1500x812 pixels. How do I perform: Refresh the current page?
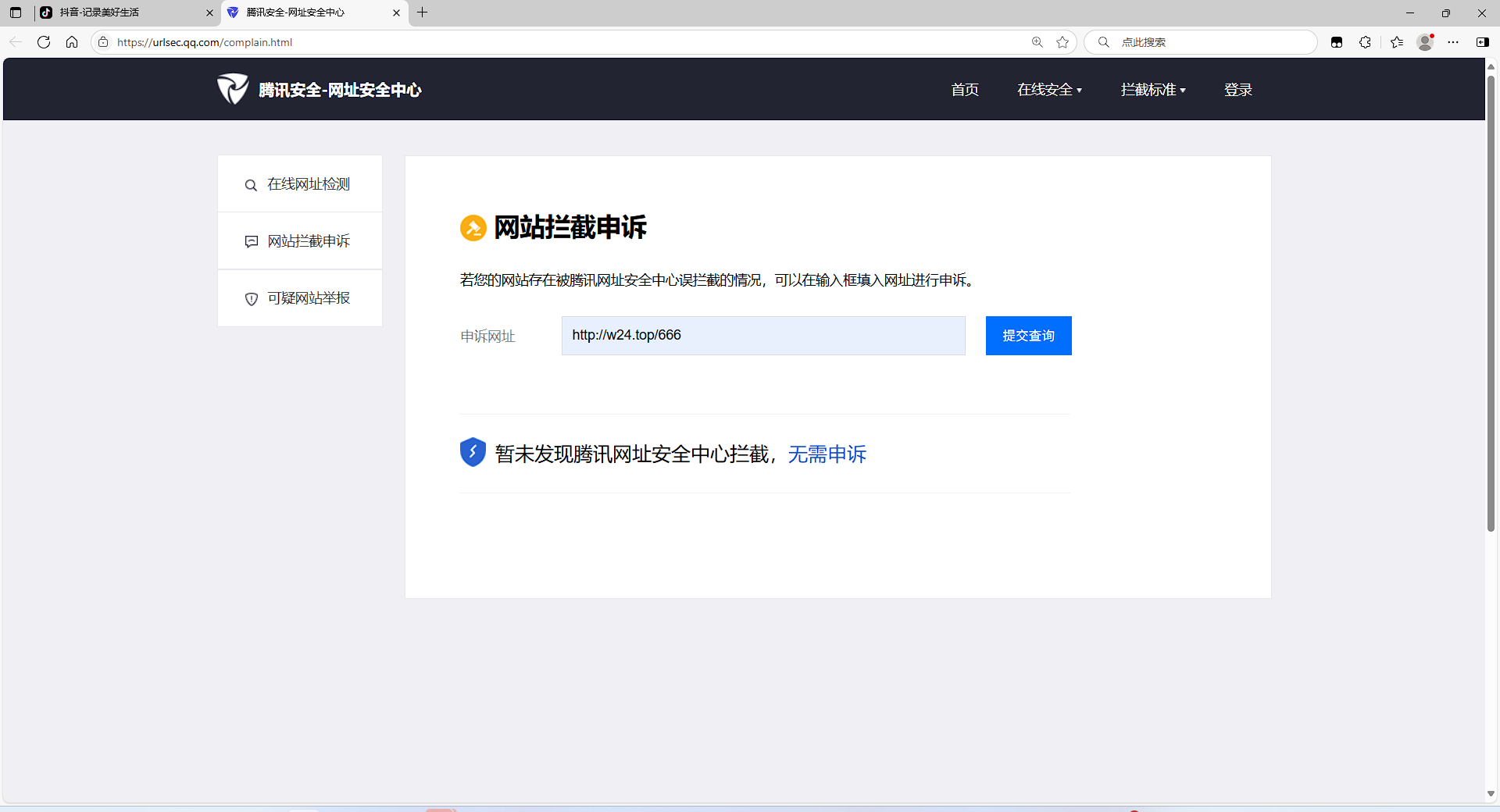coord(44,42)
